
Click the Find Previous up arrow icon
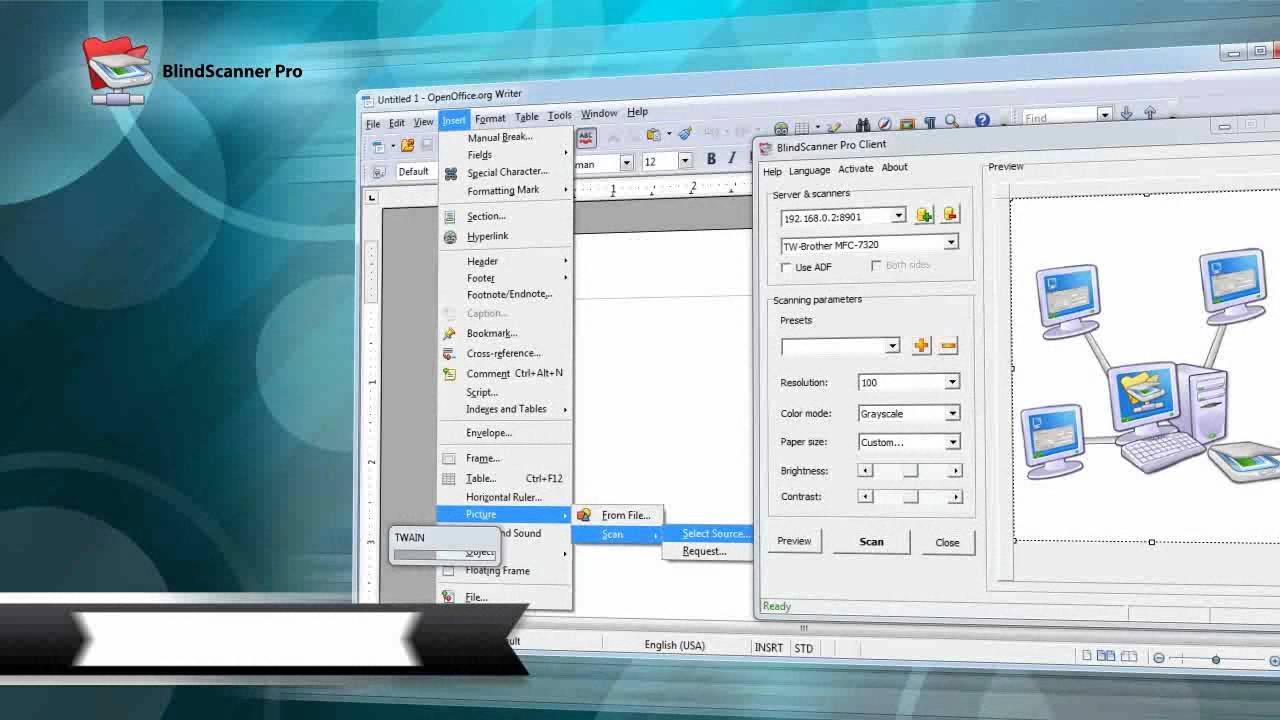[x=1149, y=113]
